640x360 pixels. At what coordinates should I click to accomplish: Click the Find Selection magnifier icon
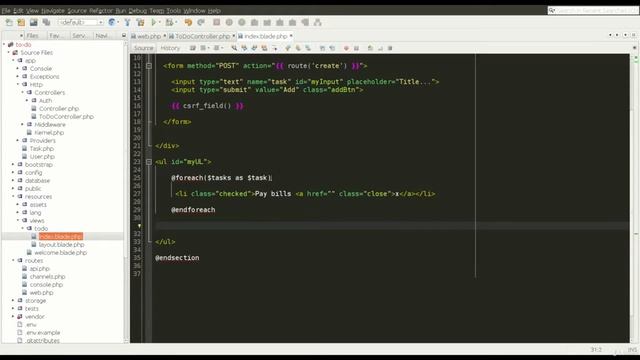click(234, 48)
